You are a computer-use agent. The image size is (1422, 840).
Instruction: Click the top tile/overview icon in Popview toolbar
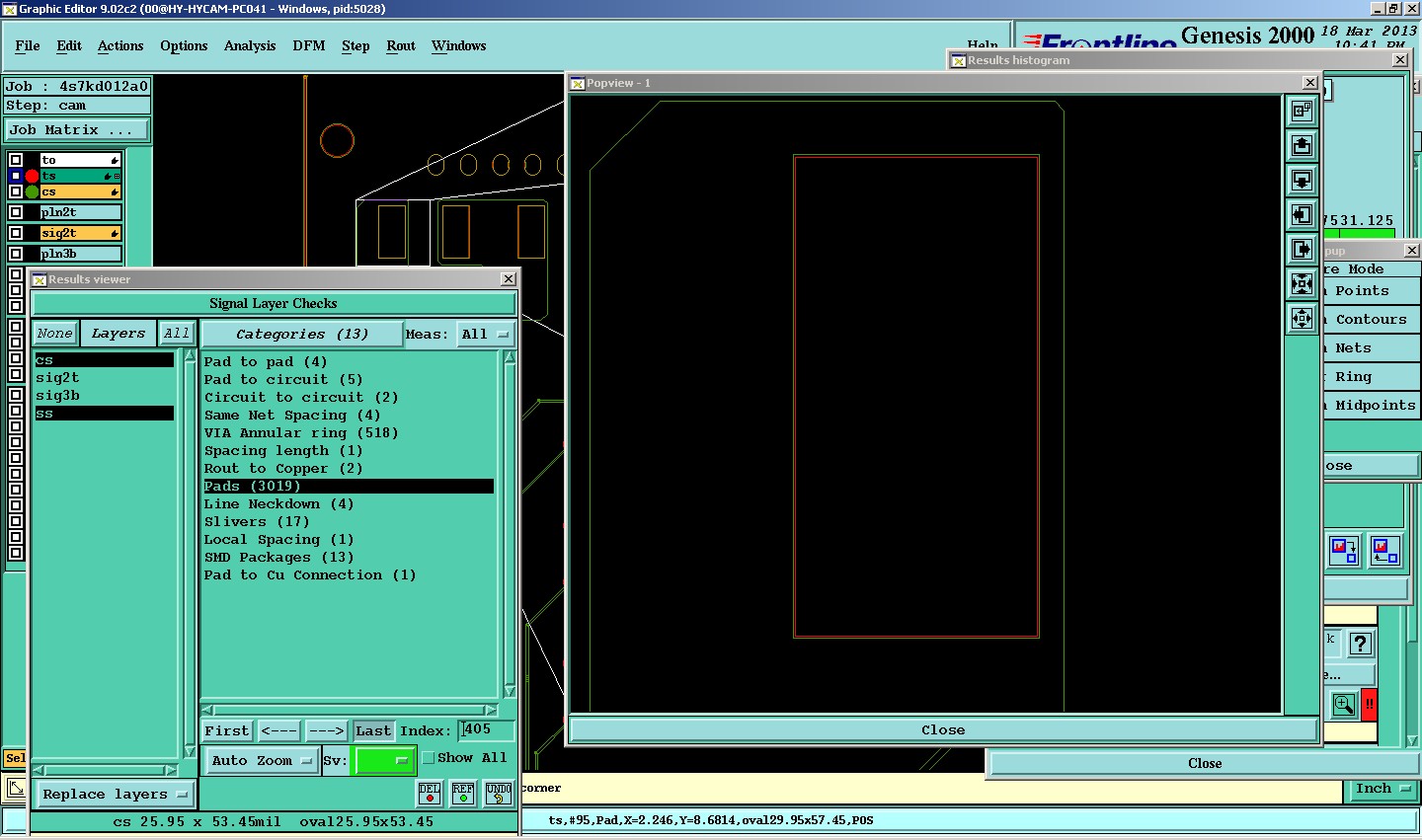1302,112
